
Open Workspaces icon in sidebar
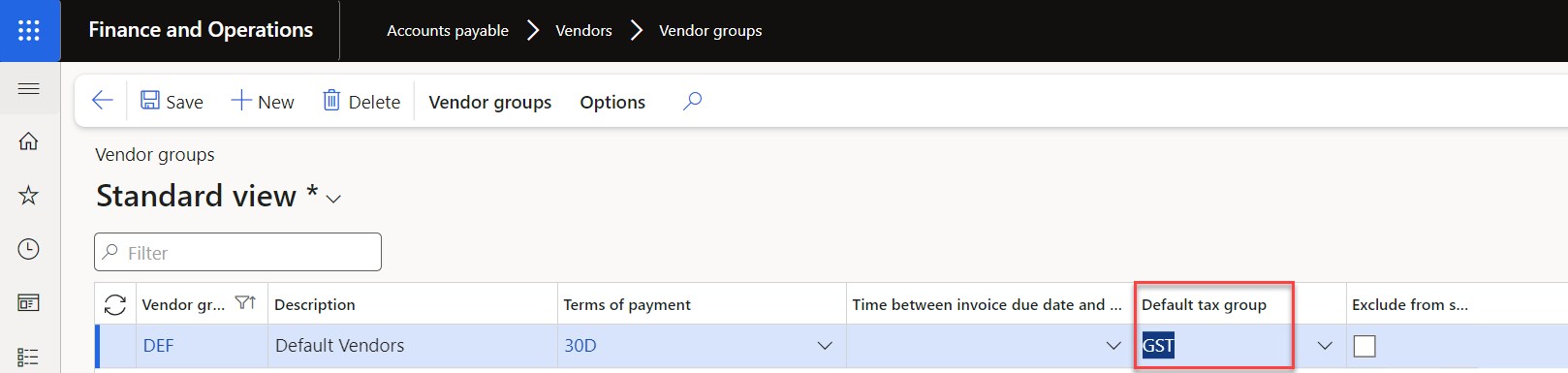29,303
